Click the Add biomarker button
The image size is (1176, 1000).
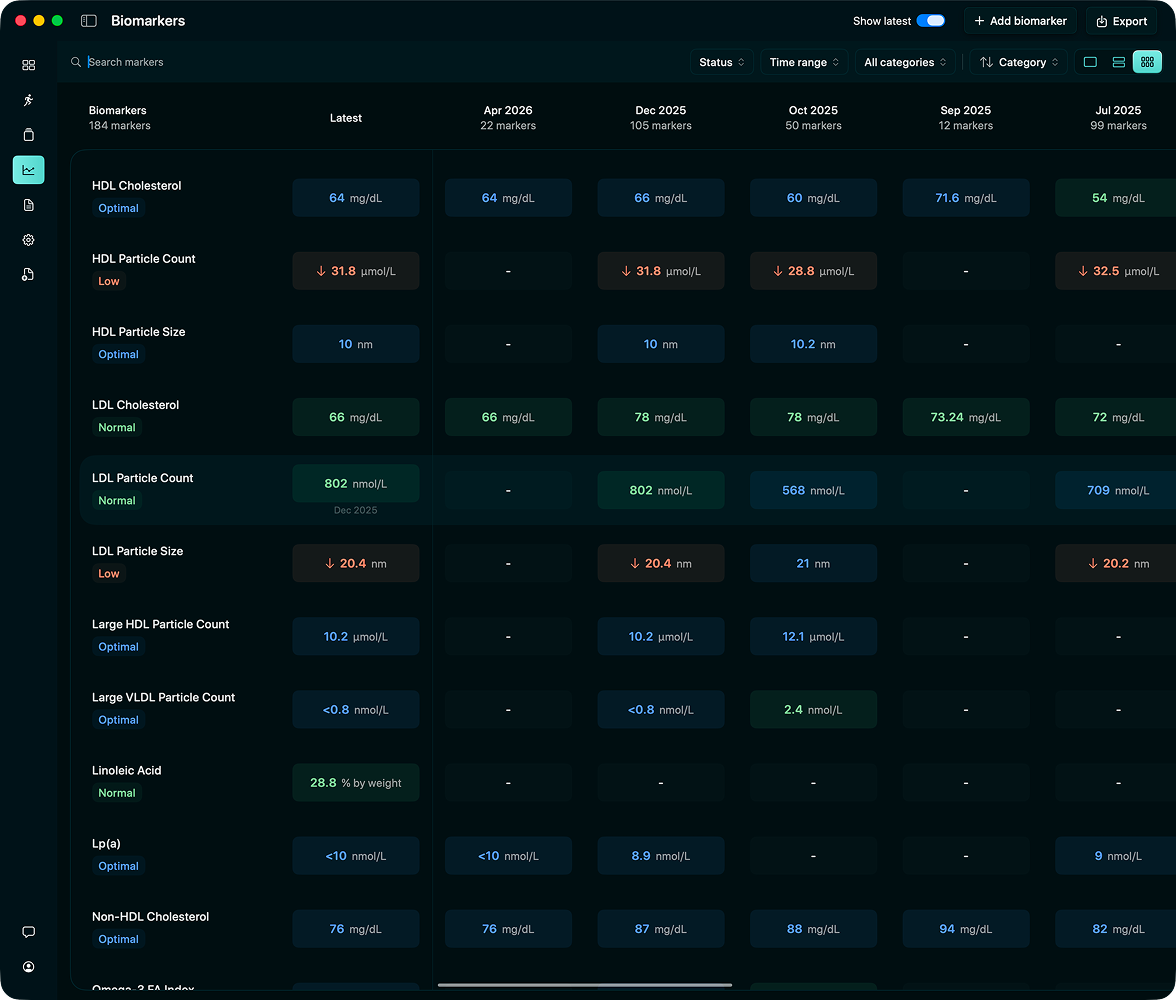point(1020,21)
